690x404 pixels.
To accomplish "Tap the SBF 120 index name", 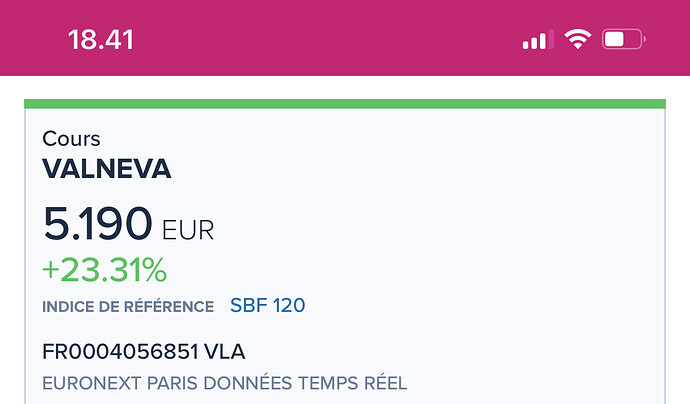I will click(x=268, y=305).
